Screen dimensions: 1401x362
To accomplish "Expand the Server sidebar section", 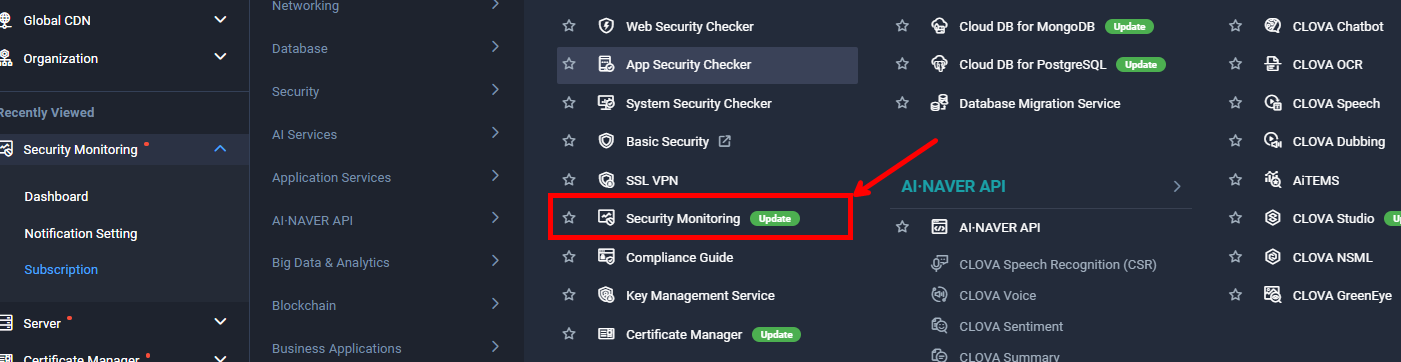I will [221, 322].
